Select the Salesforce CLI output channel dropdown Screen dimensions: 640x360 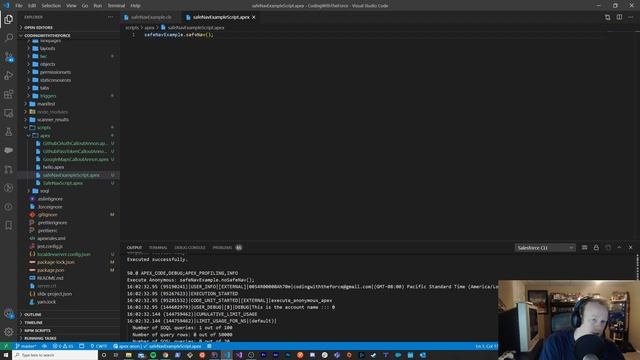pyautogui.click(x=545, y=248)
